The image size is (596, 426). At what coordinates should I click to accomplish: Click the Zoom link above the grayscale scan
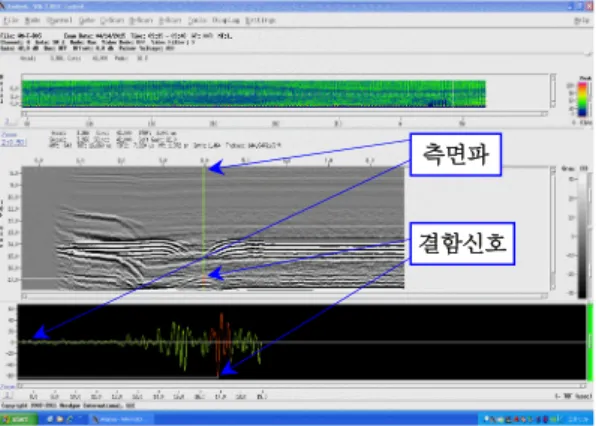(9, 135)
